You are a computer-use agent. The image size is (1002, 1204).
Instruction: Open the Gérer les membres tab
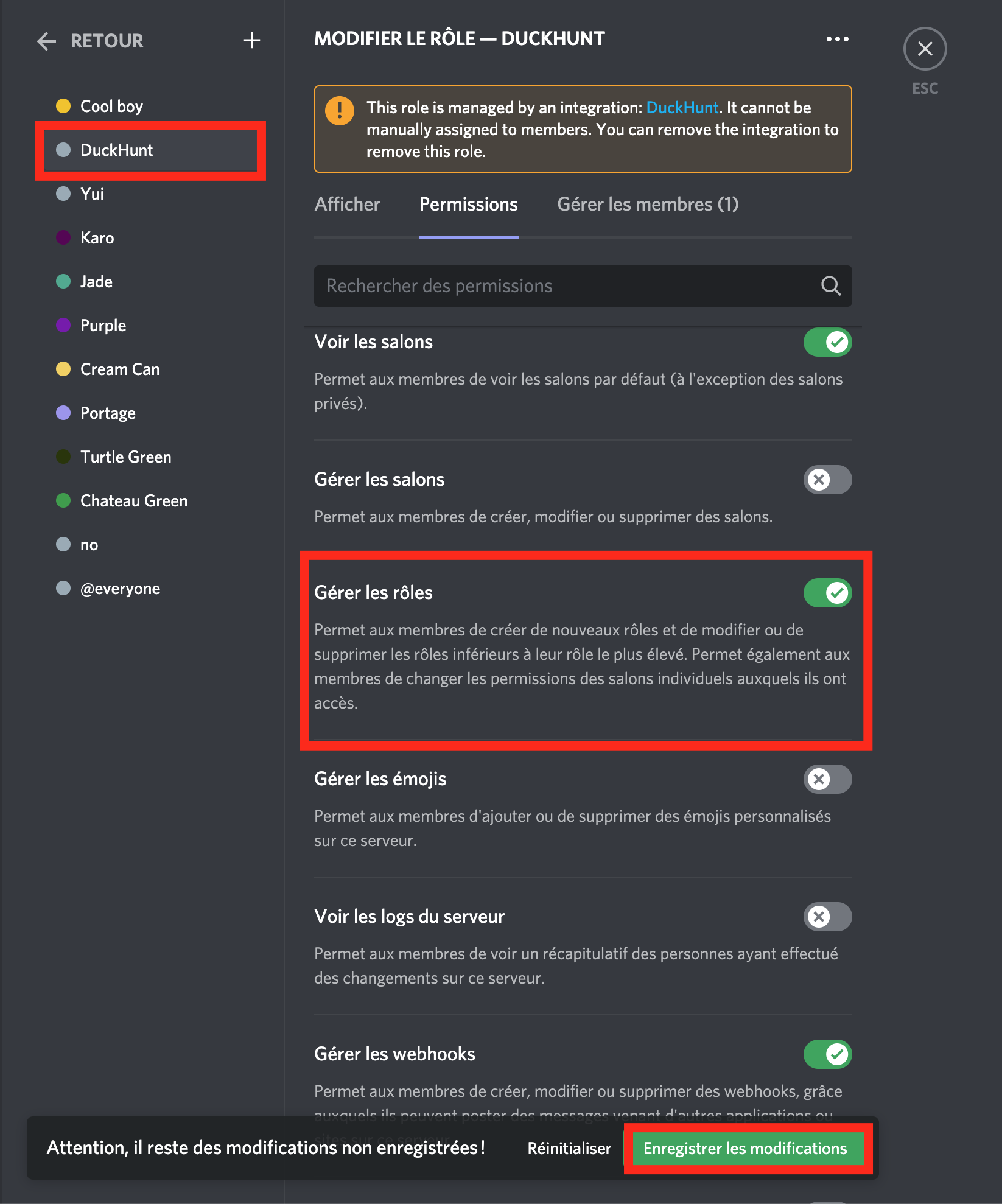click(648, 205)
